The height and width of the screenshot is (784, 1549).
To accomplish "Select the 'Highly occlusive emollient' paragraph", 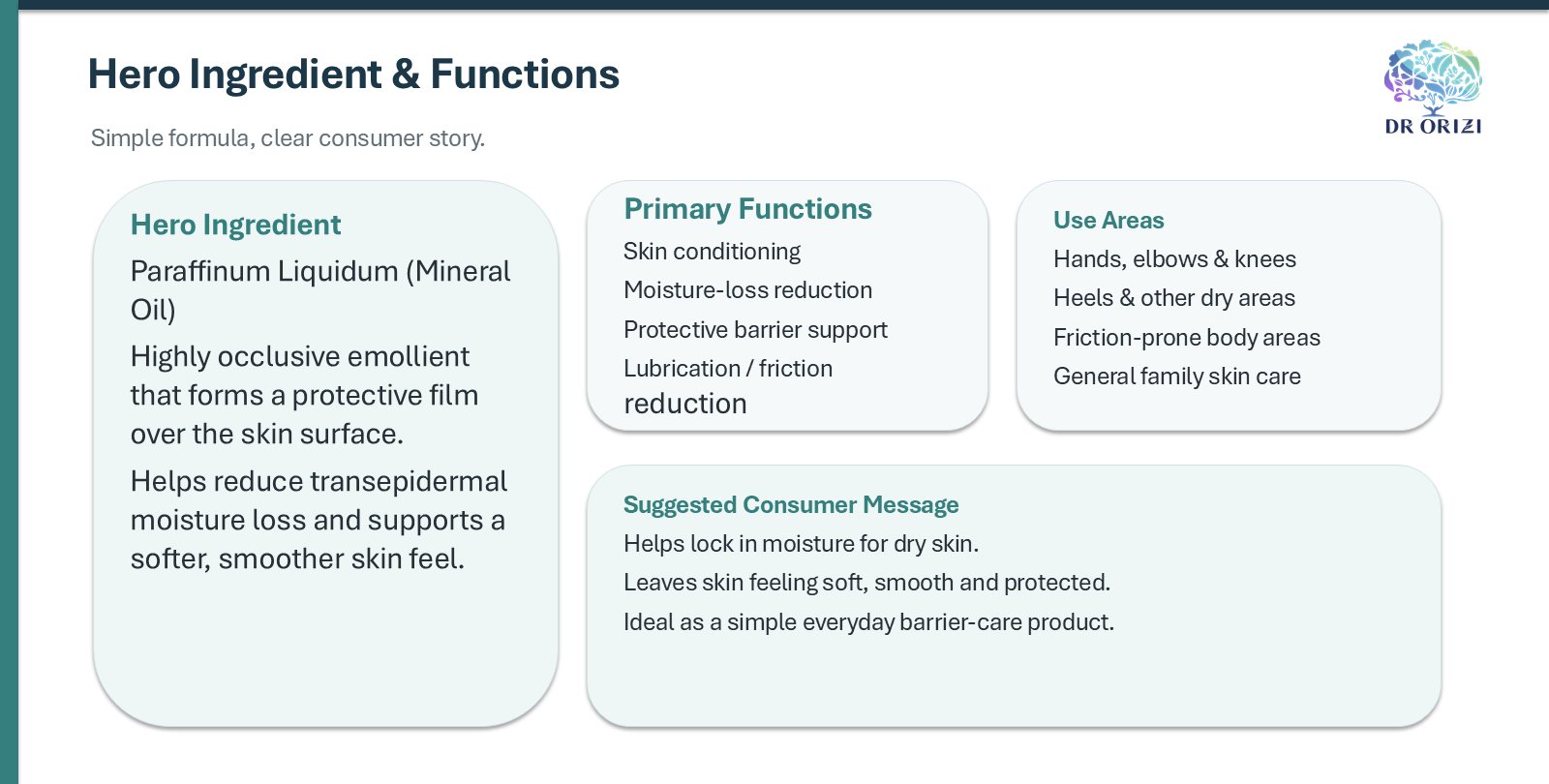I will click(305, 395).
